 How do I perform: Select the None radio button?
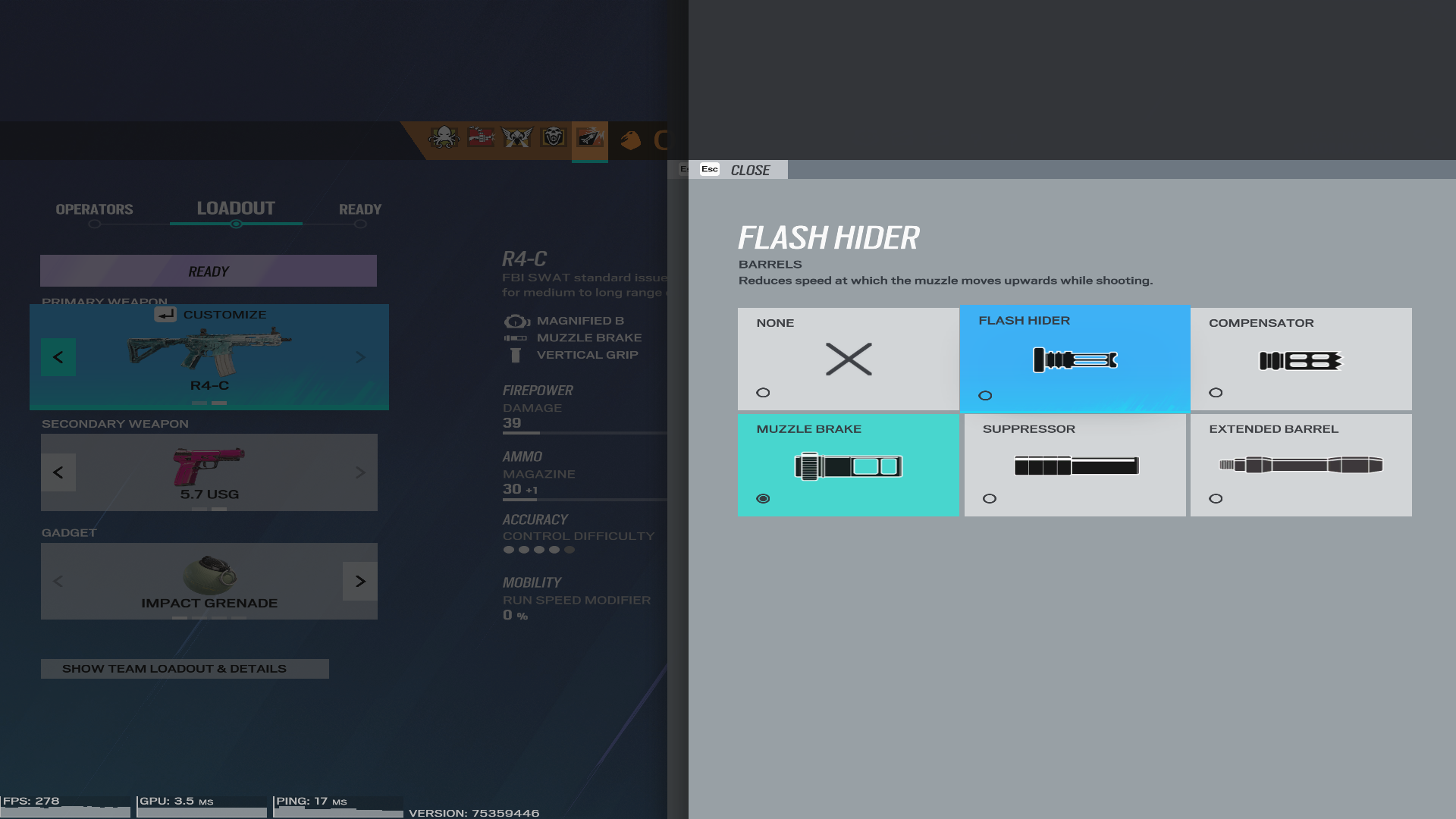763,393
